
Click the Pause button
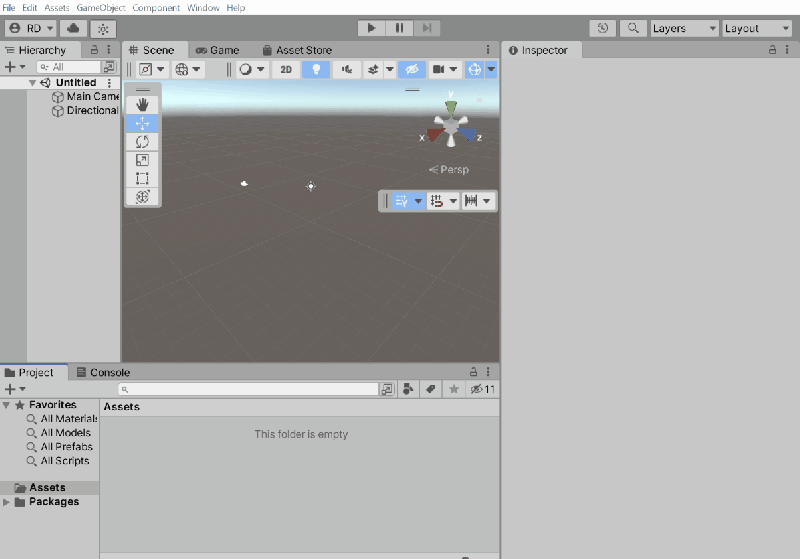(x=399, y=28)
